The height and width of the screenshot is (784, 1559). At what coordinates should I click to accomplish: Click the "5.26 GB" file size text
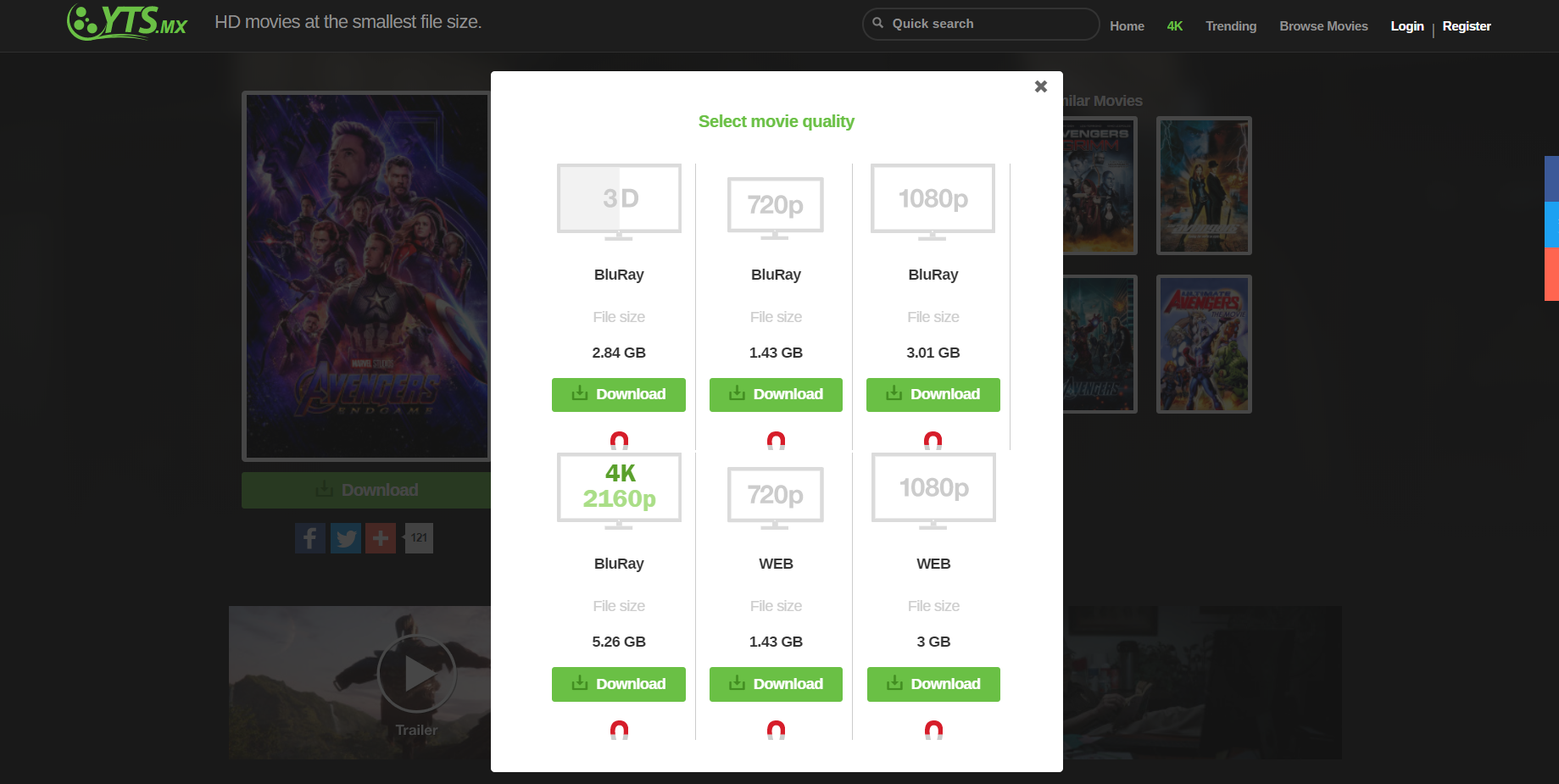tap(619, 642)
